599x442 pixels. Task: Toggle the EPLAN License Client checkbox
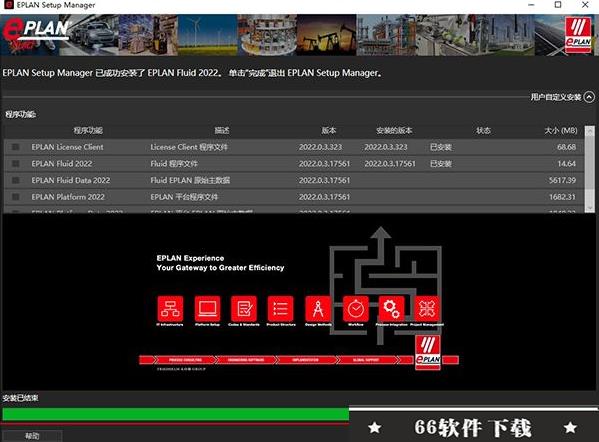(16, 147)
